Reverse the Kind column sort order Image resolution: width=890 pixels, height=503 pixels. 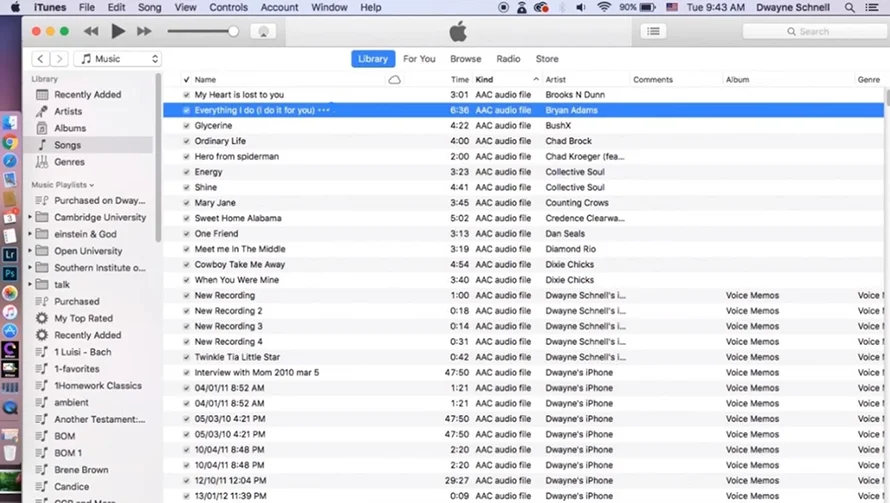pyautogui.click(x=507, y=79)
